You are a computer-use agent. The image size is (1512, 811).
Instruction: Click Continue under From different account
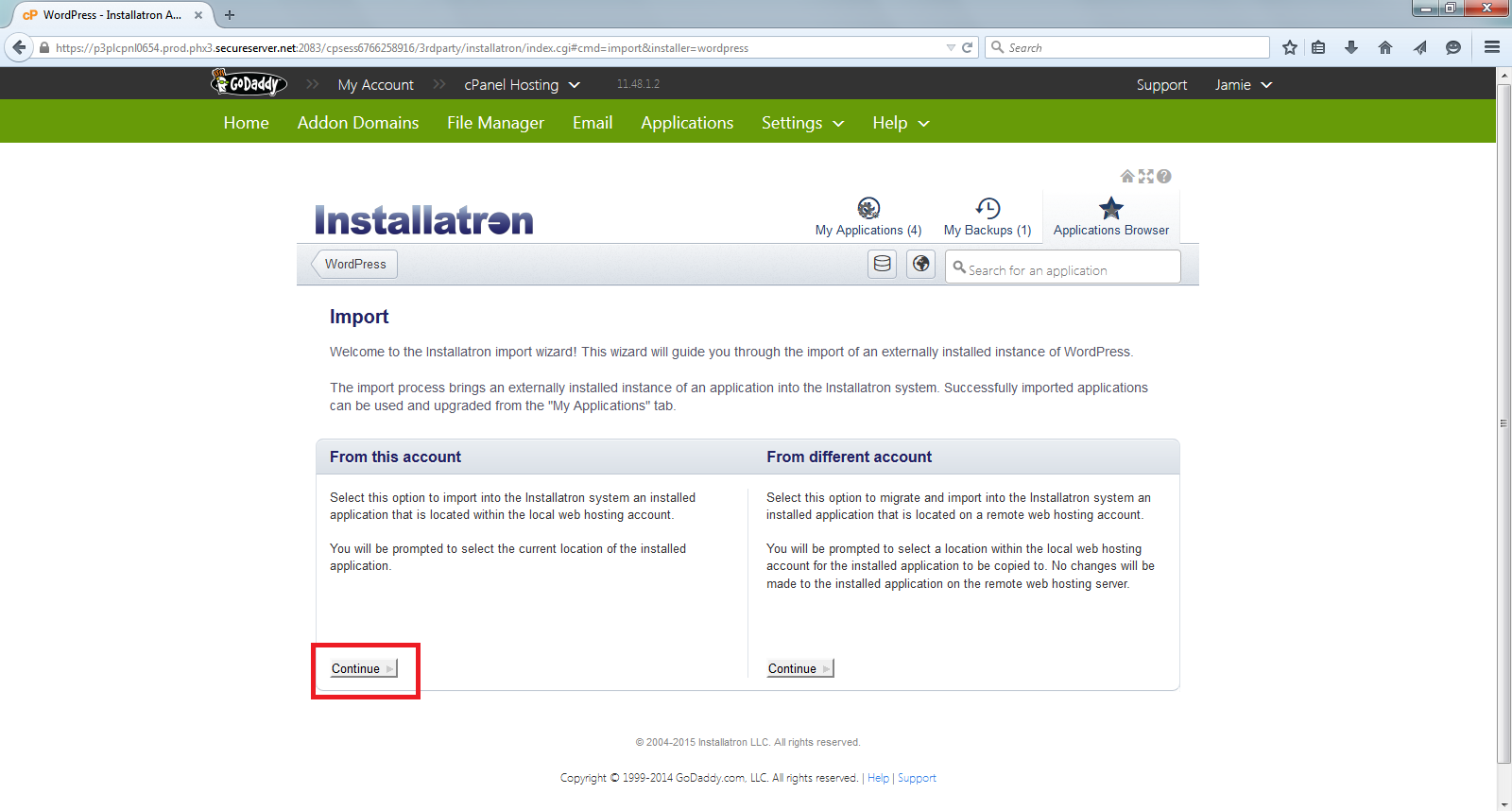(x=800, y=668)
